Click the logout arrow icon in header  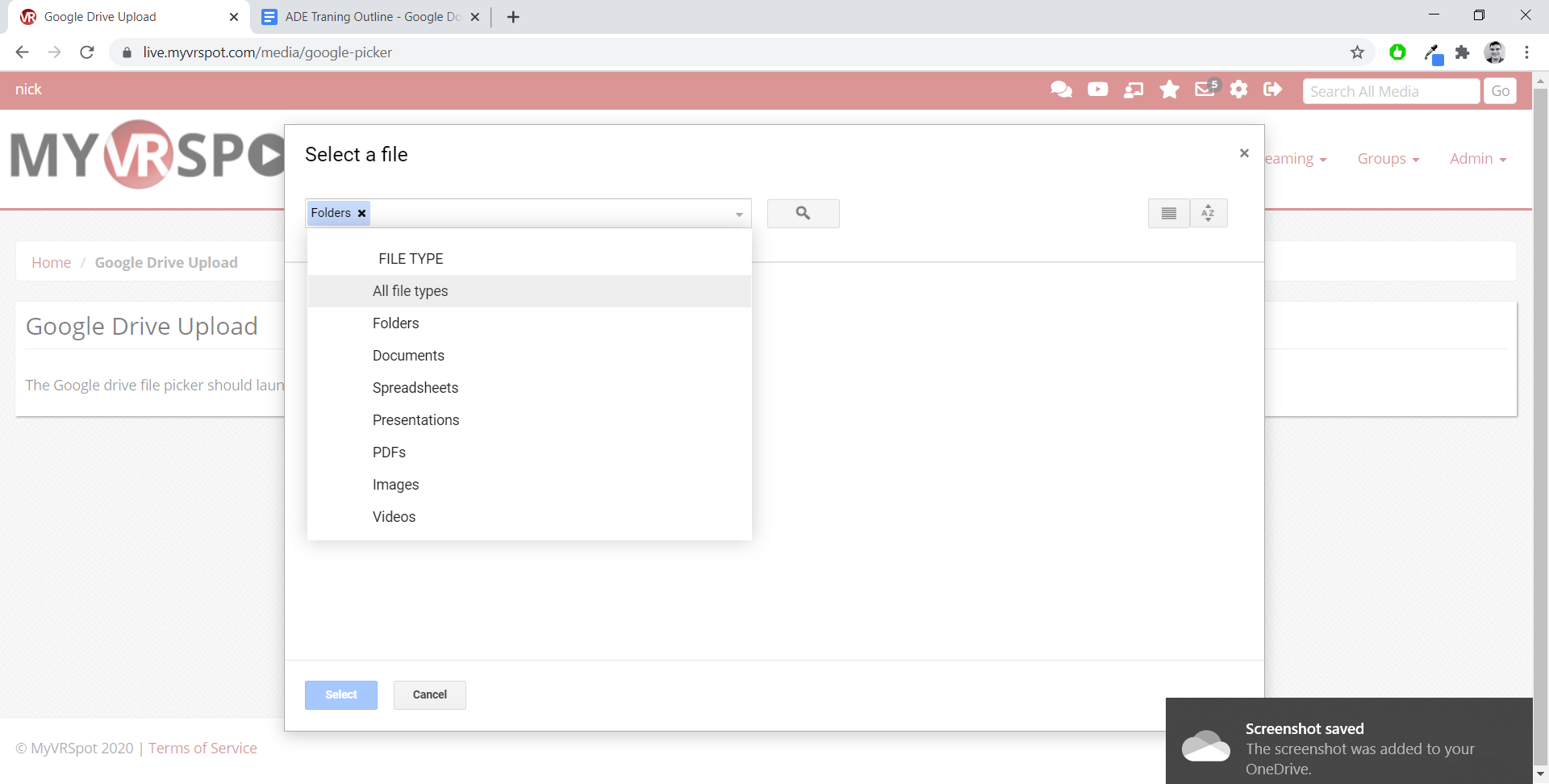1273,90
